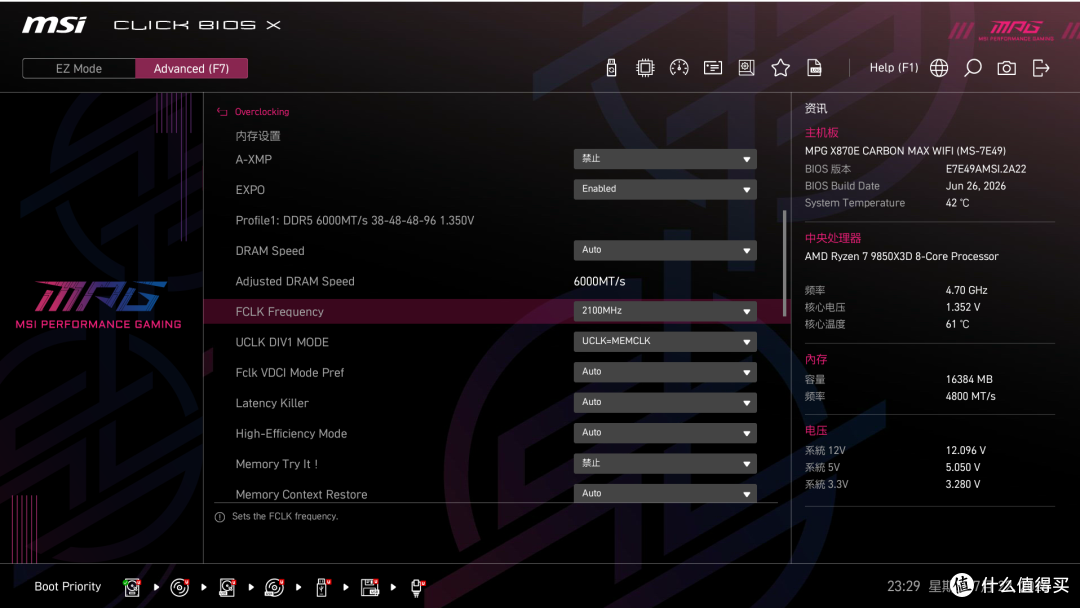Click the Boot Priority label
Screen dimensions: 1080x608
point(68,587)
